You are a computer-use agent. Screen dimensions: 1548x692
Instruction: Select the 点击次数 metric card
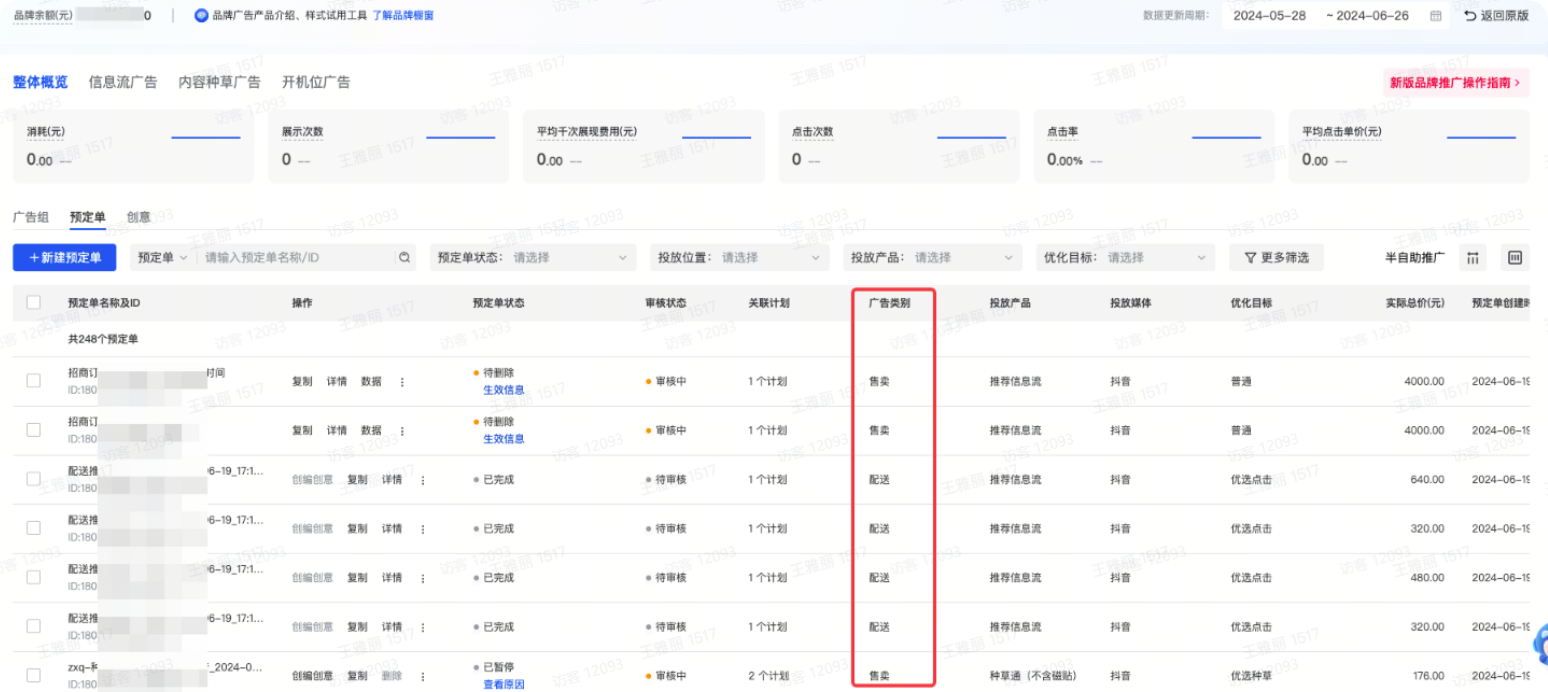(899, 146)
